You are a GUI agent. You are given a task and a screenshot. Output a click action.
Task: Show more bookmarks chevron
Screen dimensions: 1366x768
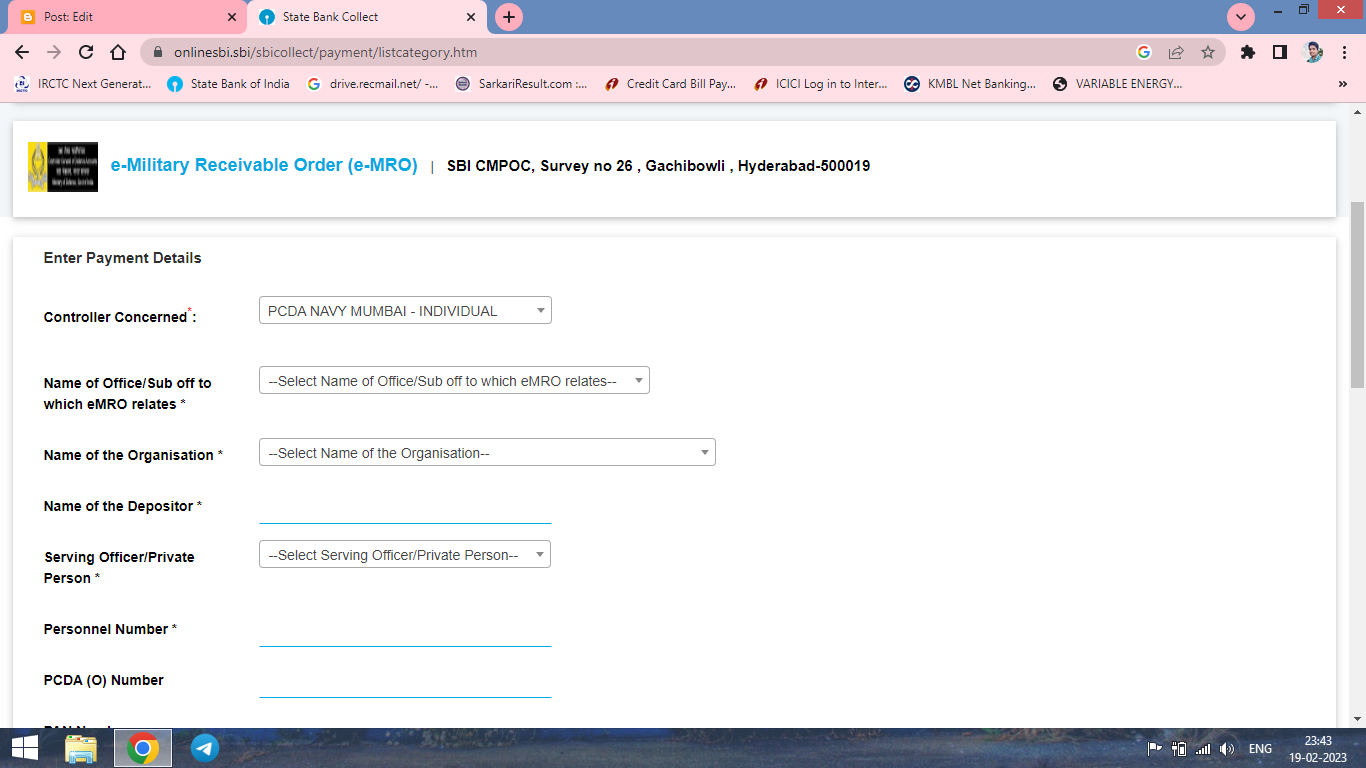[x=1342, y=84]
